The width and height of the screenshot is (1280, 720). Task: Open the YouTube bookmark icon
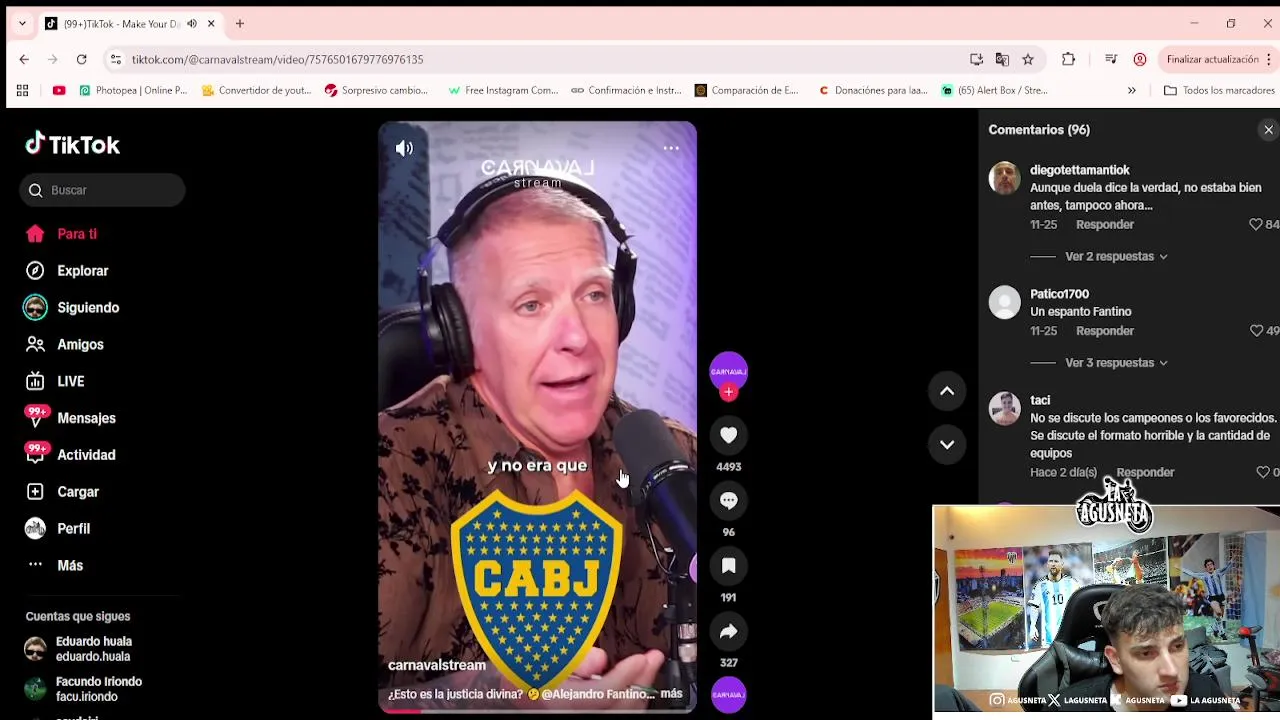tap(59, 91)
